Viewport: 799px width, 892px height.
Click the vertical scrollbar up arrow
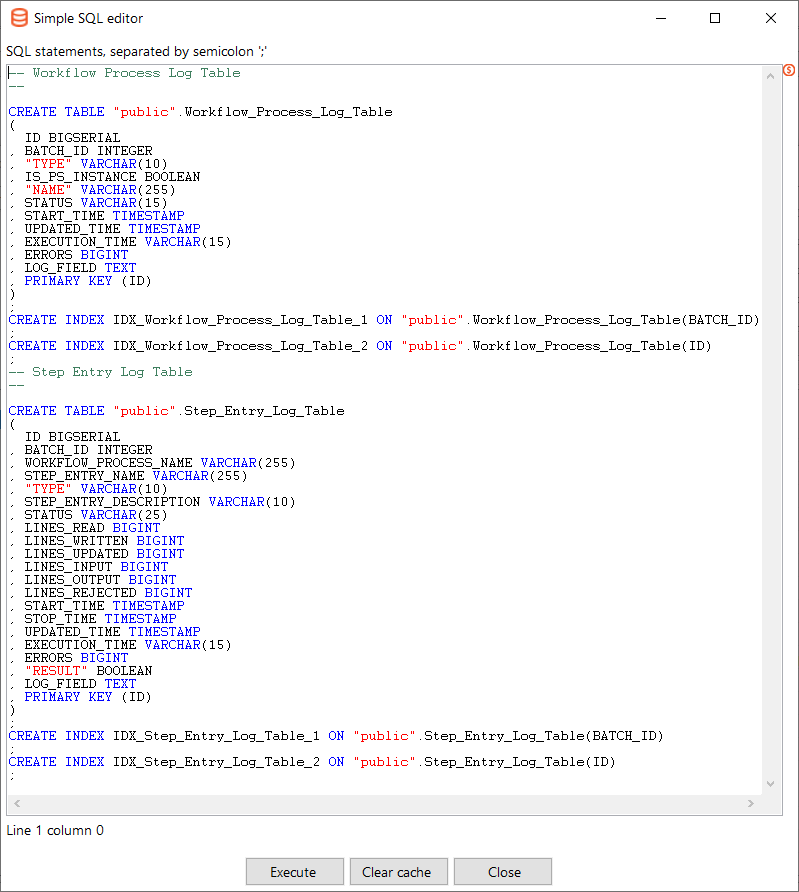point(771,73)
